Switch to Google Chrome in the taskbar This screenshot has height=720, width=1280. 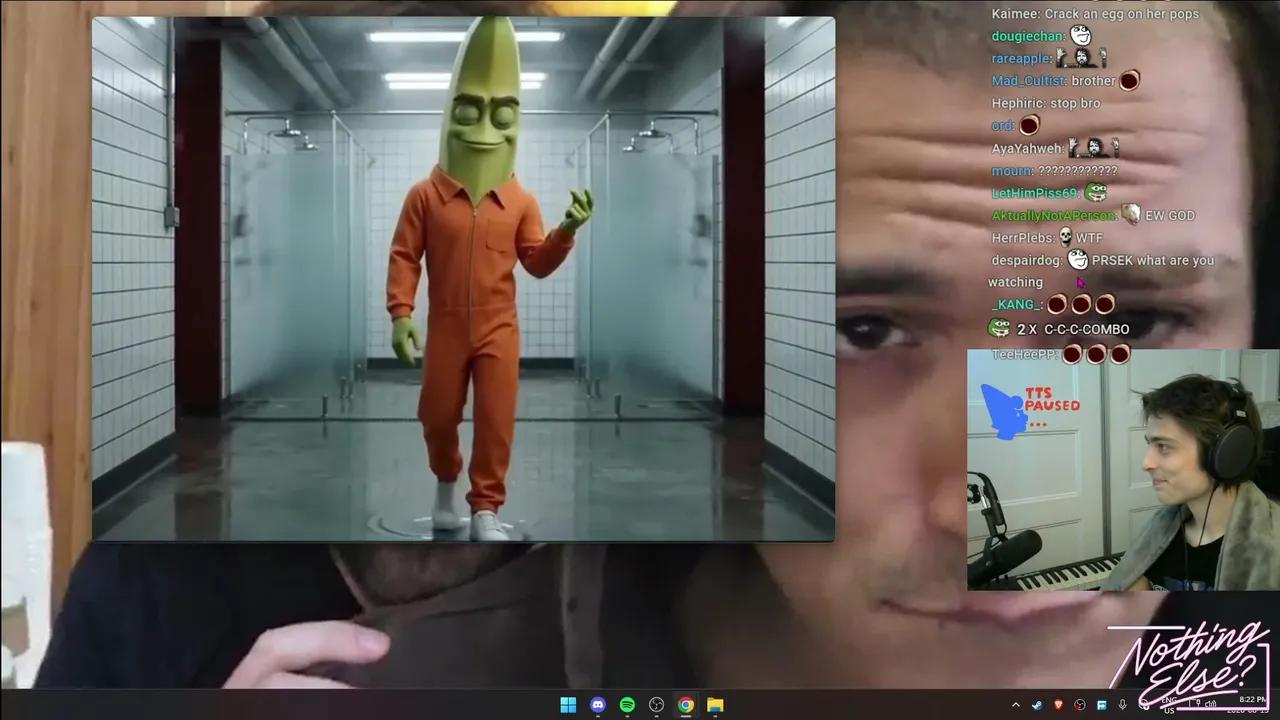click(x=685, y=705)
